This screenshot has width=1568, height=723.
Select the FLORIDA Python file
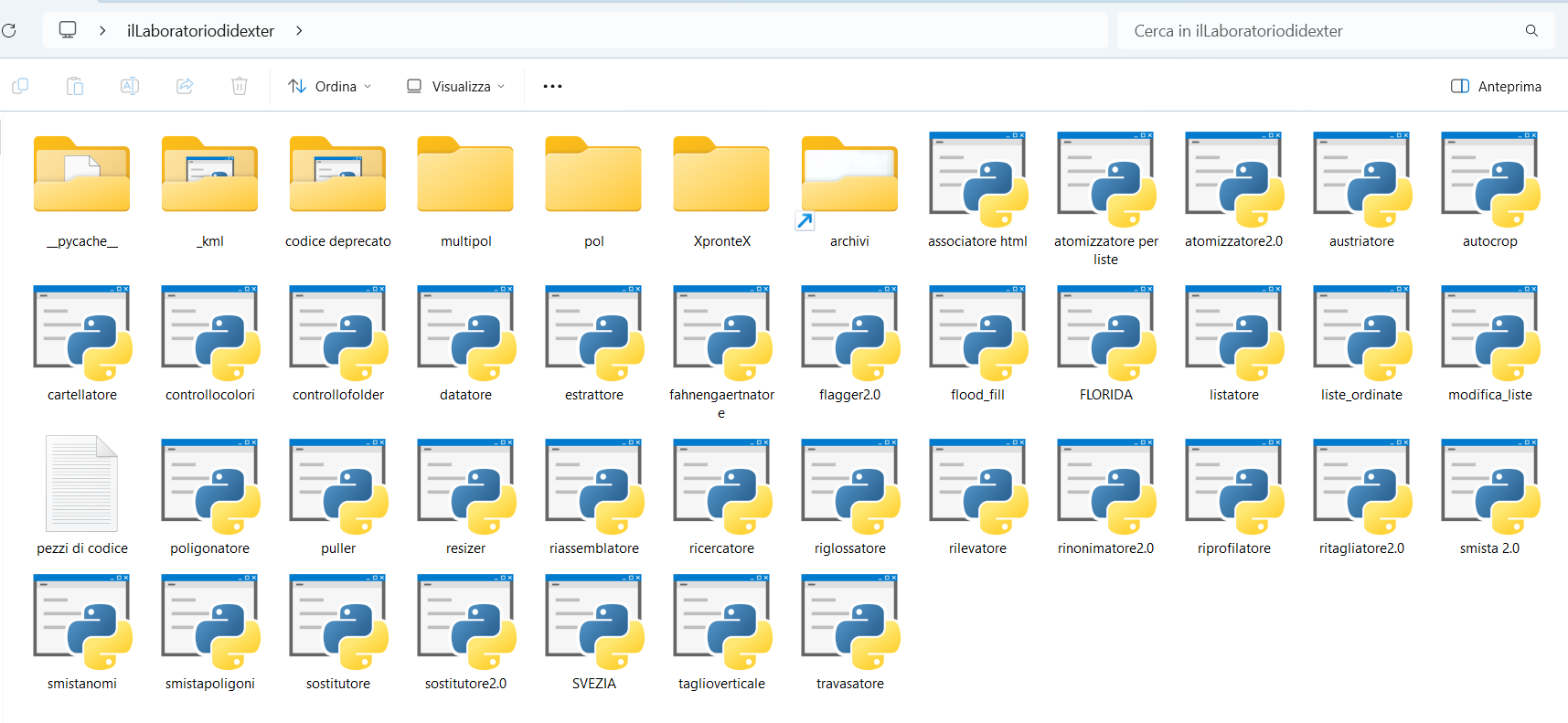click(1106, 346)
